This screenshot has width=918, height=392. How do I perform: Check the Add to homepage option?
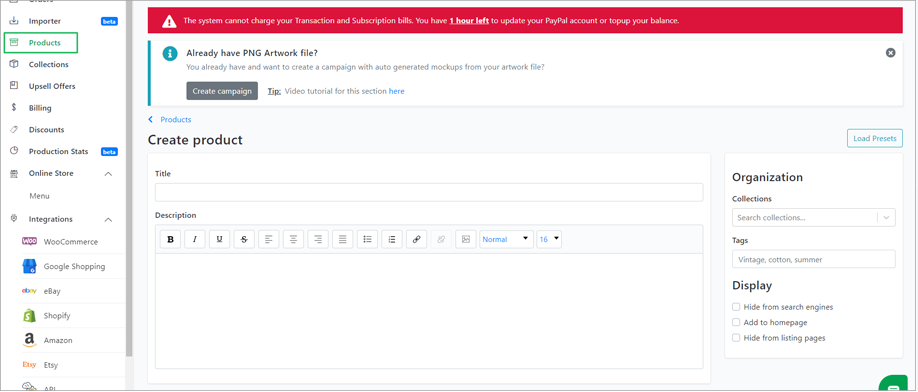point(736,322)
